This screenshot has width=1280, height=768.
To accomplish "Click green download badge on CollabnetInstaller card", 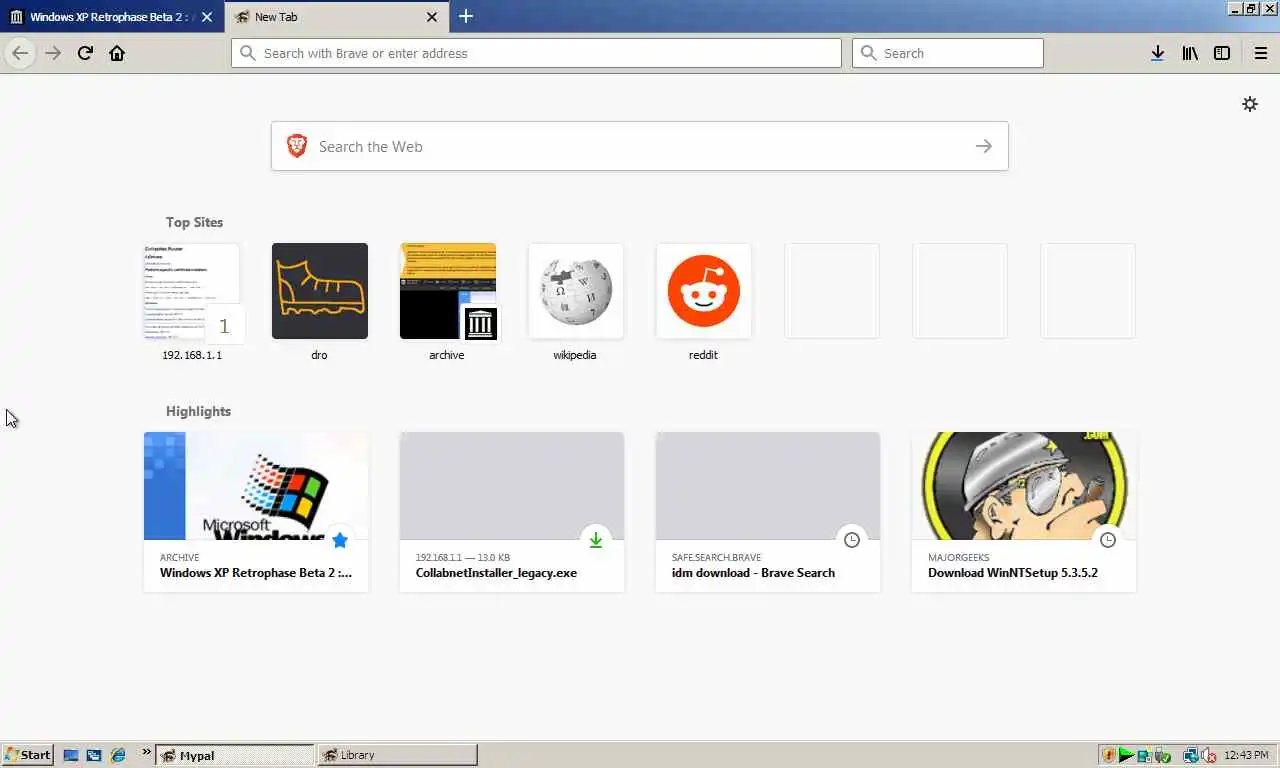I will click(596, 540).
